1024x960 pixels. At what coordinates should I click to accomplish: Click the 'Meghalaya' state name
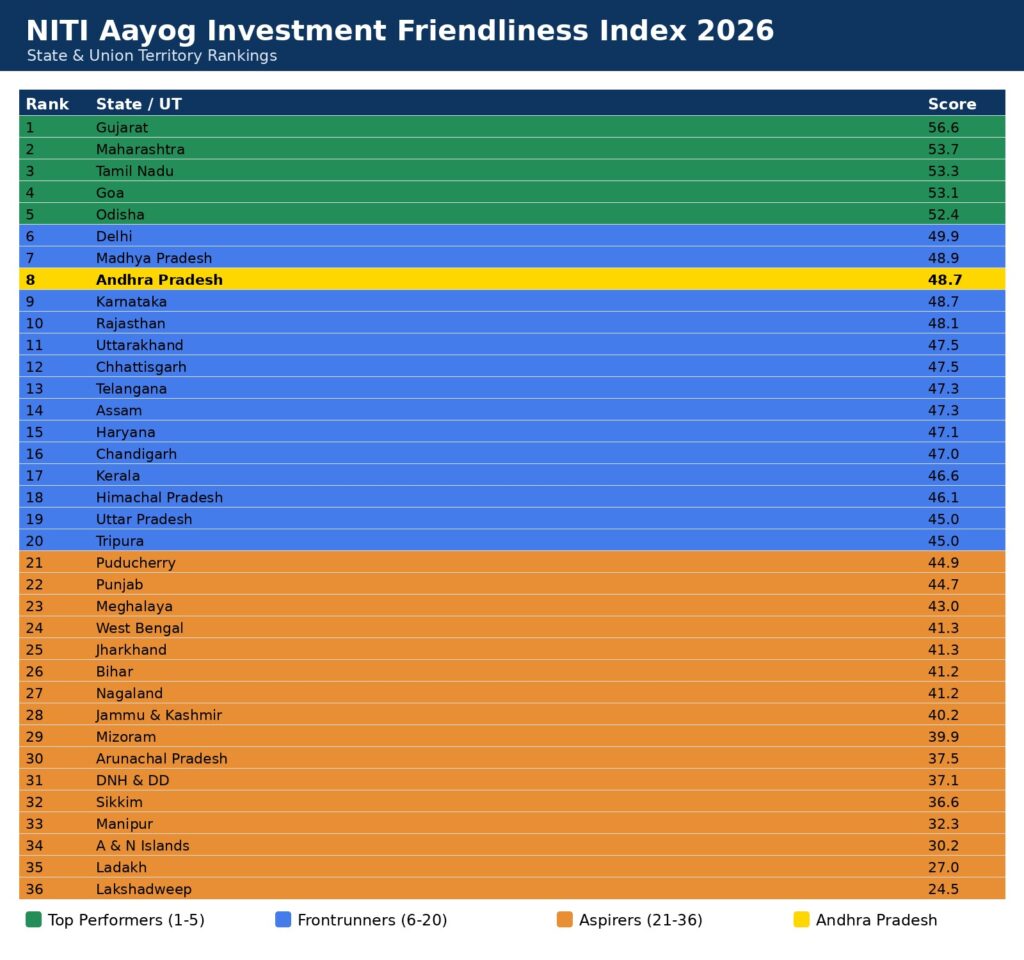point(135,606)
